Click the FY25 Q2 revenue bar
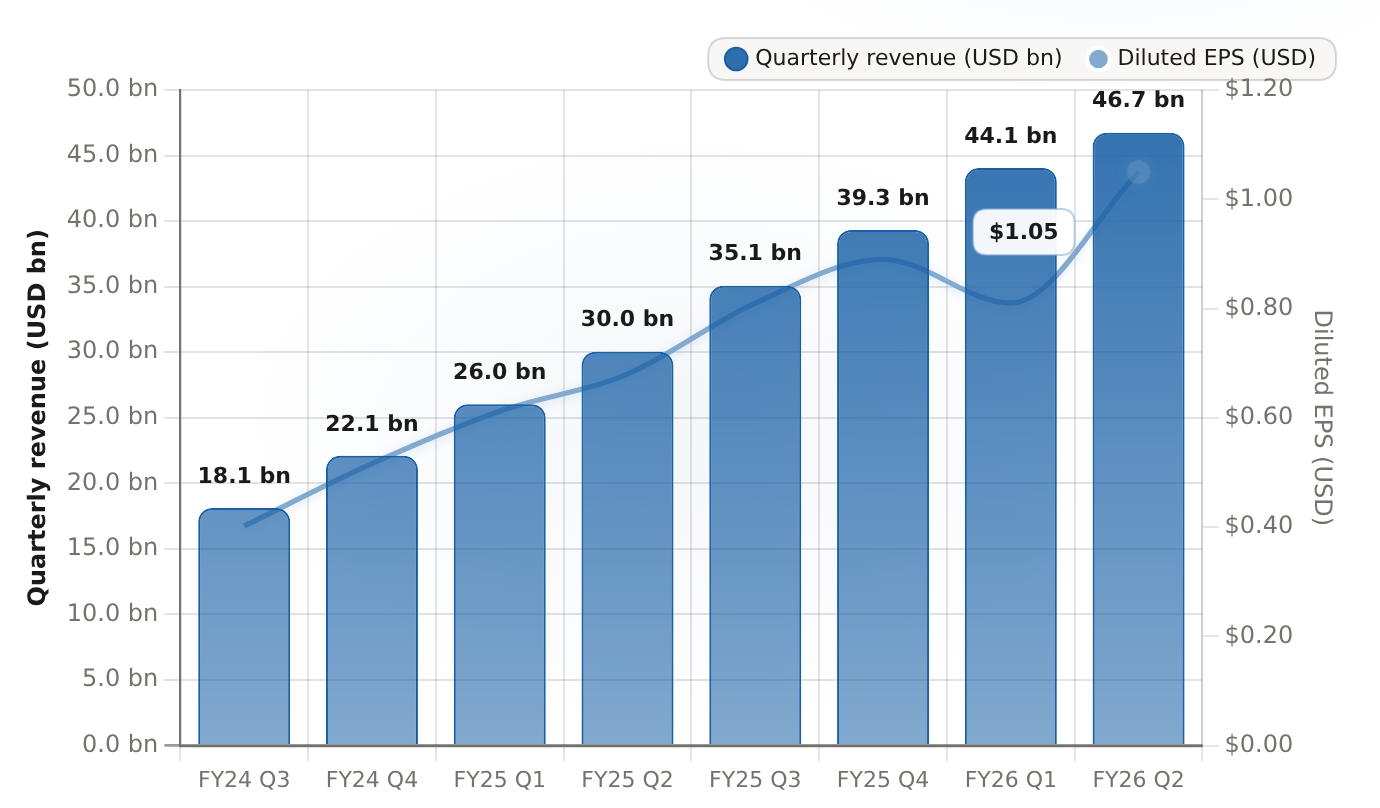Viewport: 1380px width, 808px height. click(x=627, y=549)
